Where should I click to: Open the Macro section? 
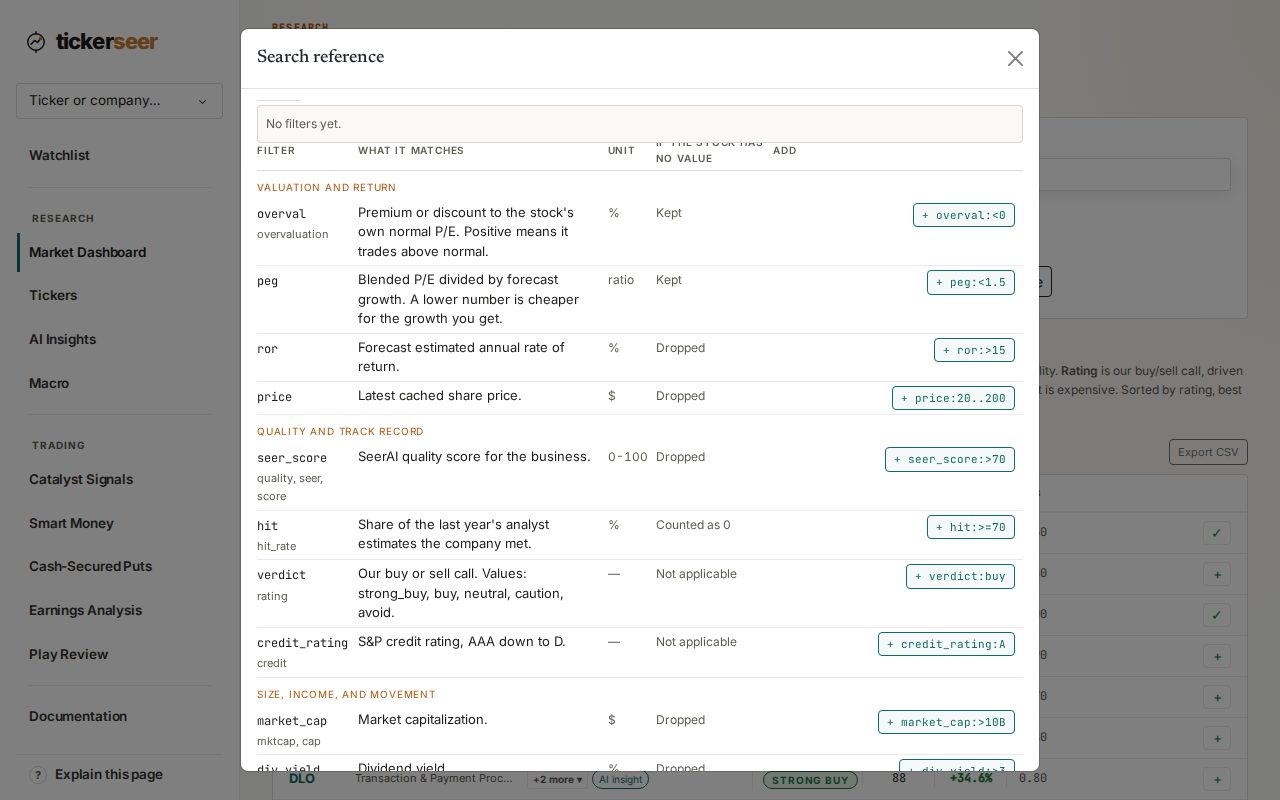coord(49,383)
